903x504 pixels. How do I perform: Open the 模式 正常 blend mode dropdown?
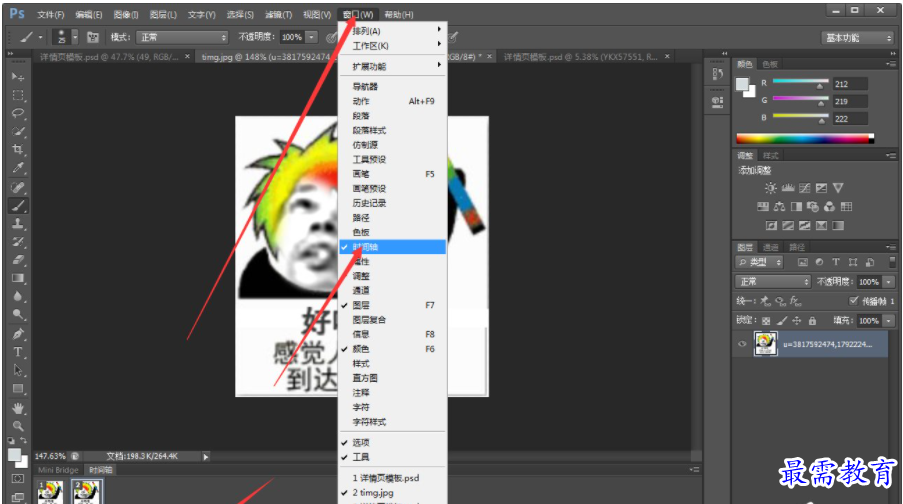point(183,37)
